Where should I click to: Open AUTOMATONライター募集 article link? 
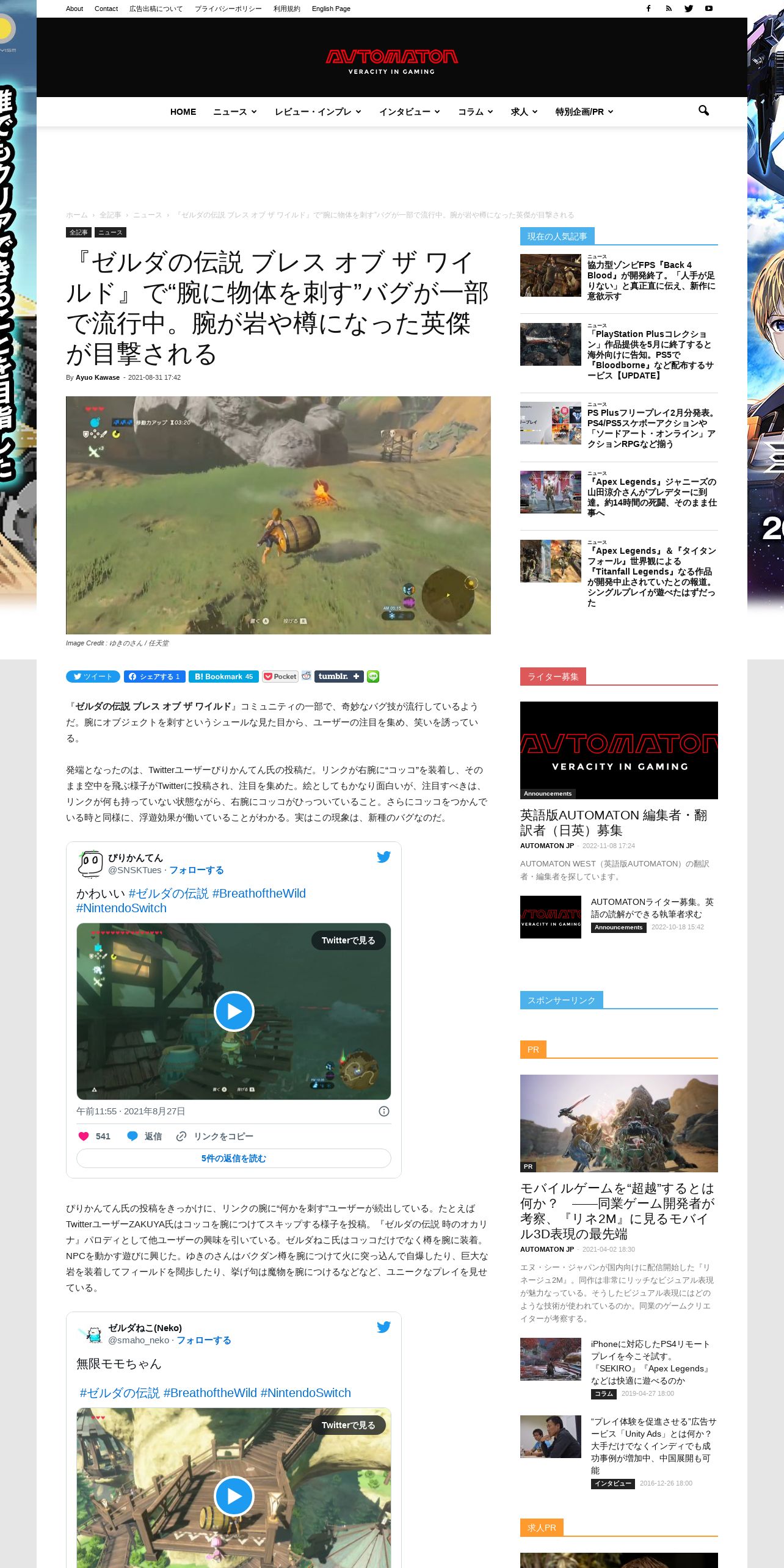(x=652, y=908)
